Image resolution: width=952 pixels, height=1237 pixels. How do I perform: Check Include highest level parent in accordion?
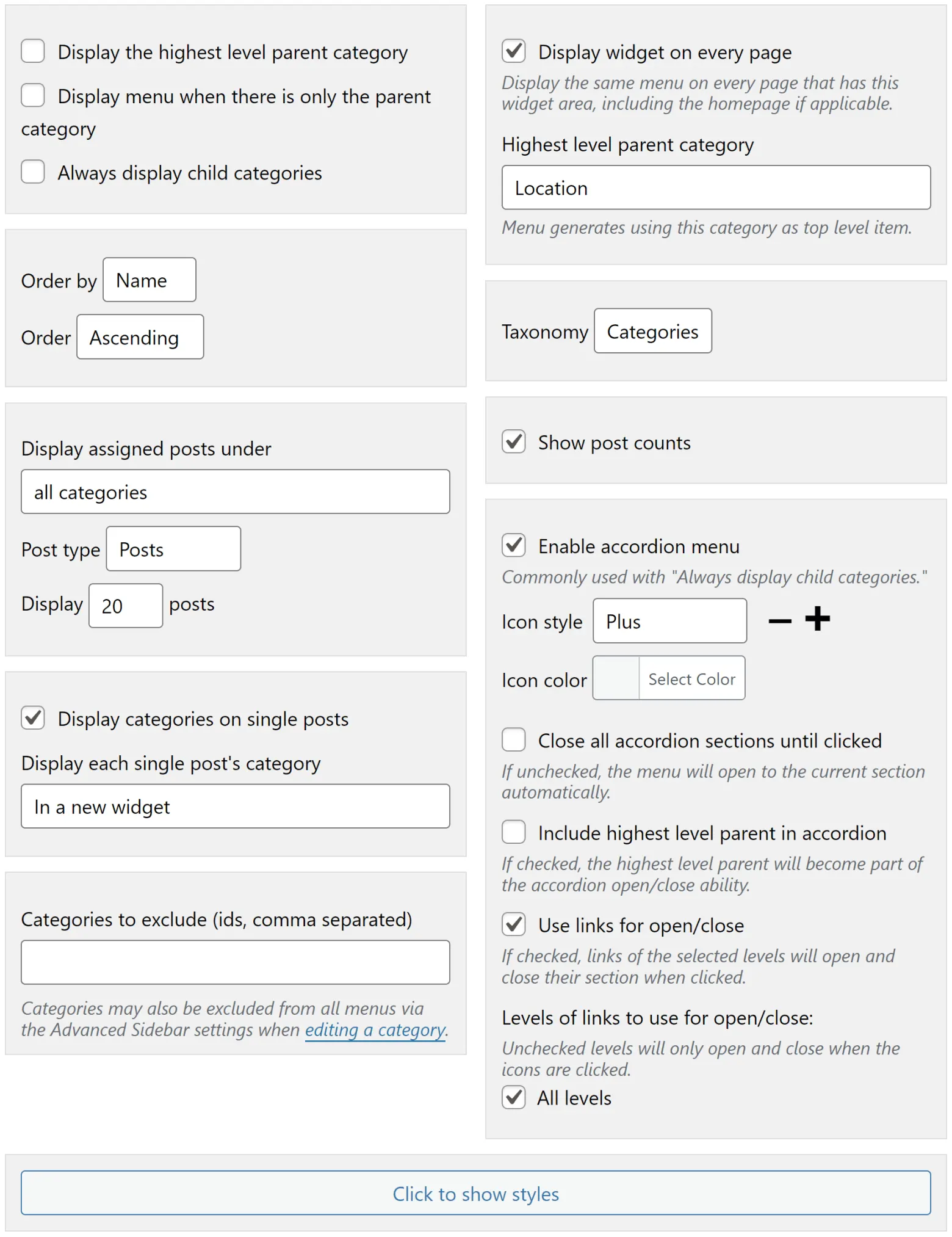click(513, 832)
